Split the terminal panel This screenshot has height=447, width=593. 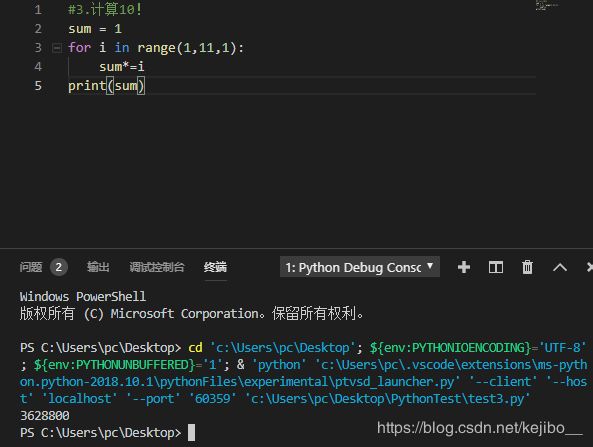pos(495,267)
